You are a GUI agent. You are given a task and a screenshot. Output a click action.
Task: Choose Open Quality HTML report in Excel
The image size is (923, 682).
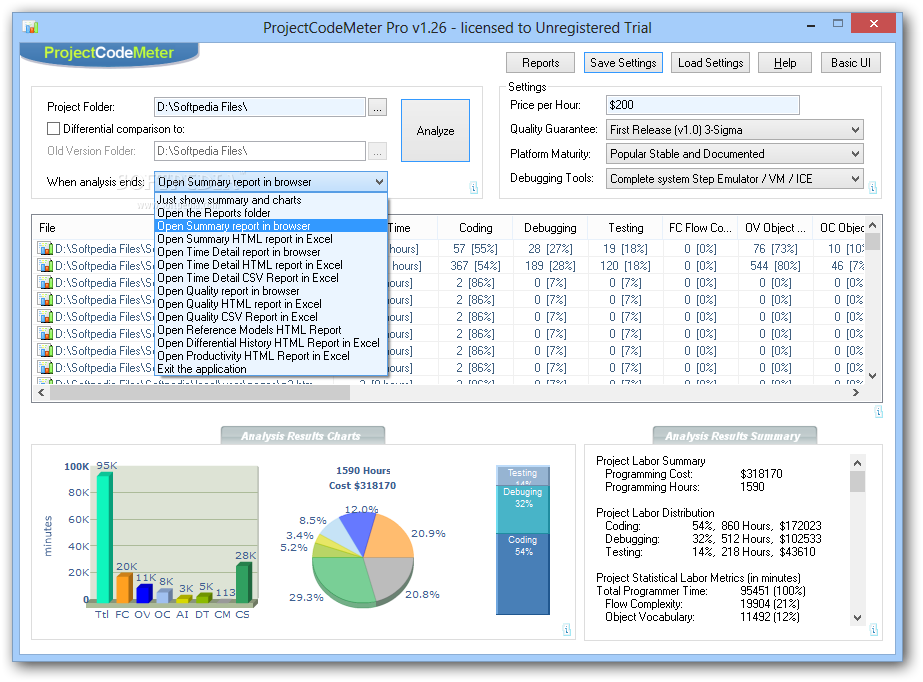tap(271, 304)
